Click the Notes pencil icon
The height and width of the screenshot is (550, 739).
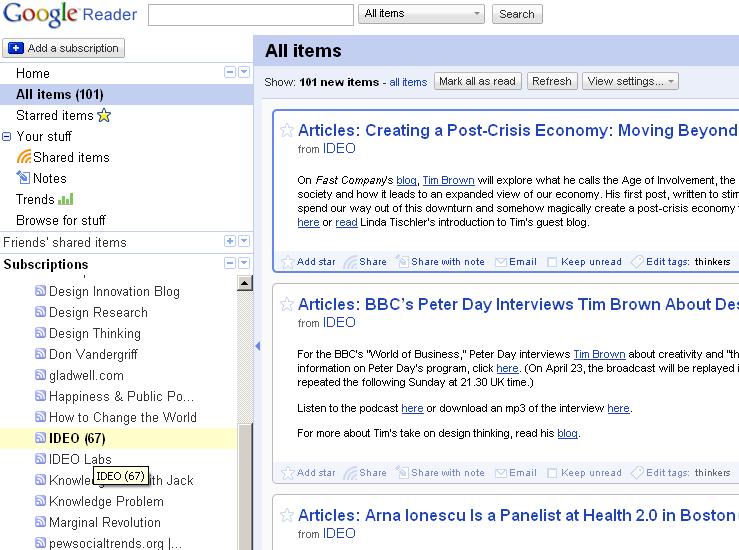(x=23, y=177)
